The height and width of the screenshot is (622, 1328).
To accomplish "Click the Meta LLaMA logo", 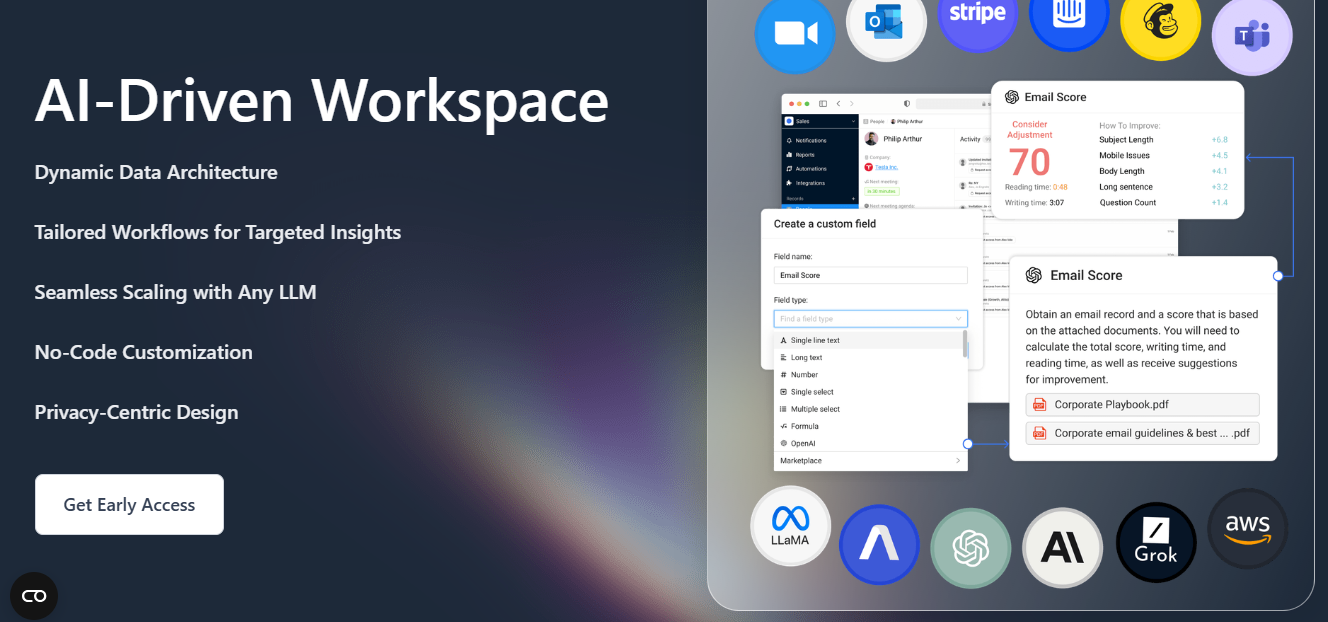I will (790, 525).
